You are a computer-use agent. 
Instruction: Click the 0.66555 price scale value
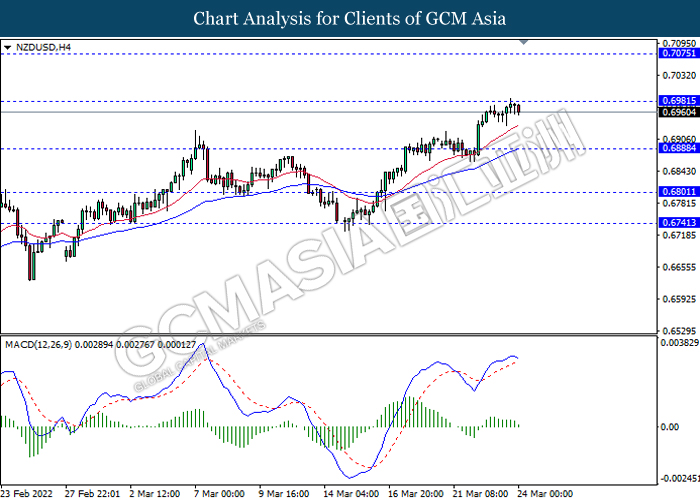coord(679,267)
